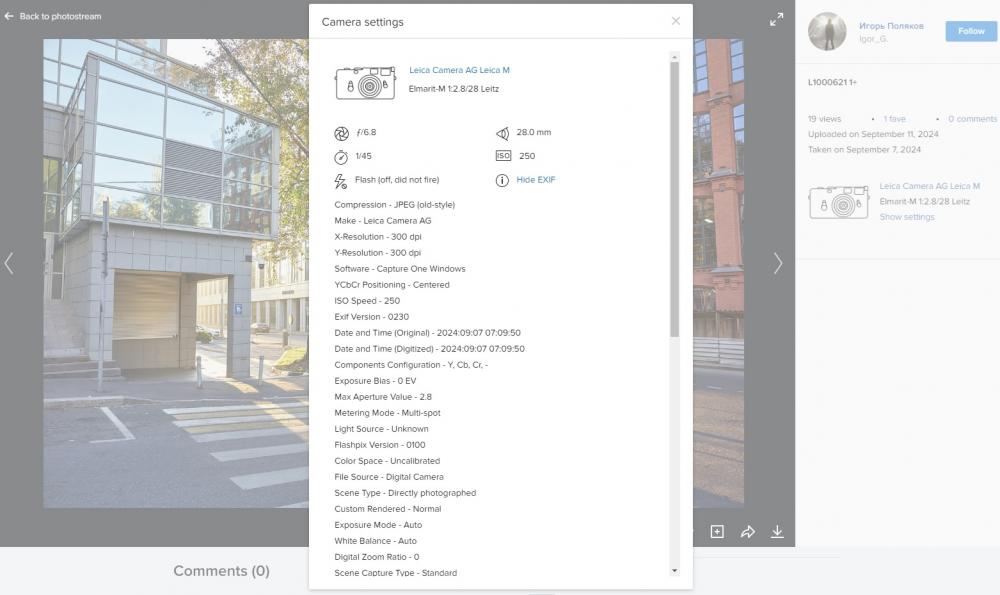Click the fullscreen expand arrows icon
This screenshot has height=595, width=1000.
coord(776,20)
